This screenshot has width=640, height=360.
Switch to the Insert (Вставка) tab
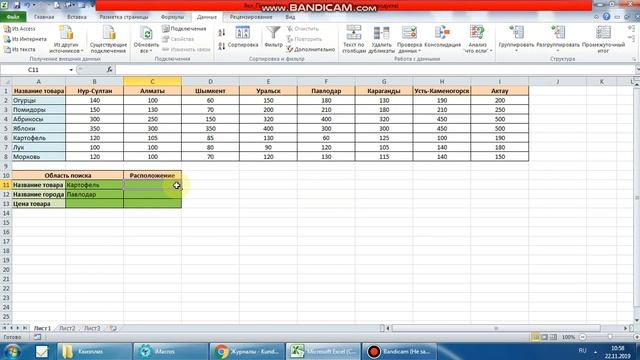click(x=77, y=17)
